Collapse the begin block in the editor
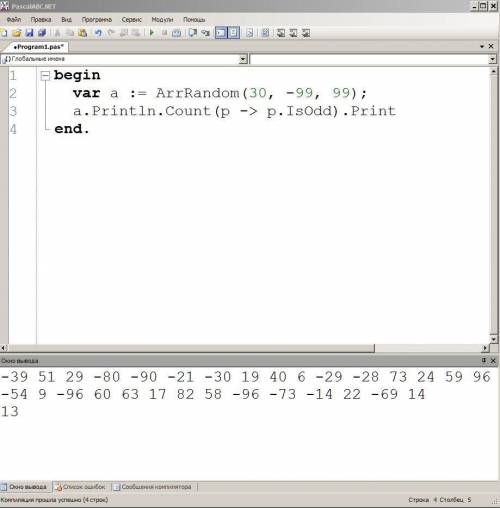The height and width of the screenshot is (508, 500). pyautogui.click(x=45, y=76)
